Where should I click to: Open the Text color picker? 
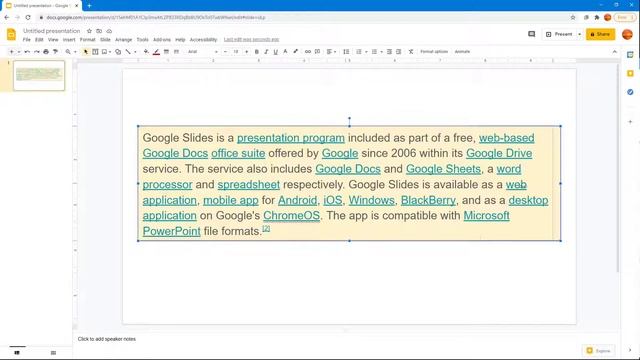pos(285,52)
